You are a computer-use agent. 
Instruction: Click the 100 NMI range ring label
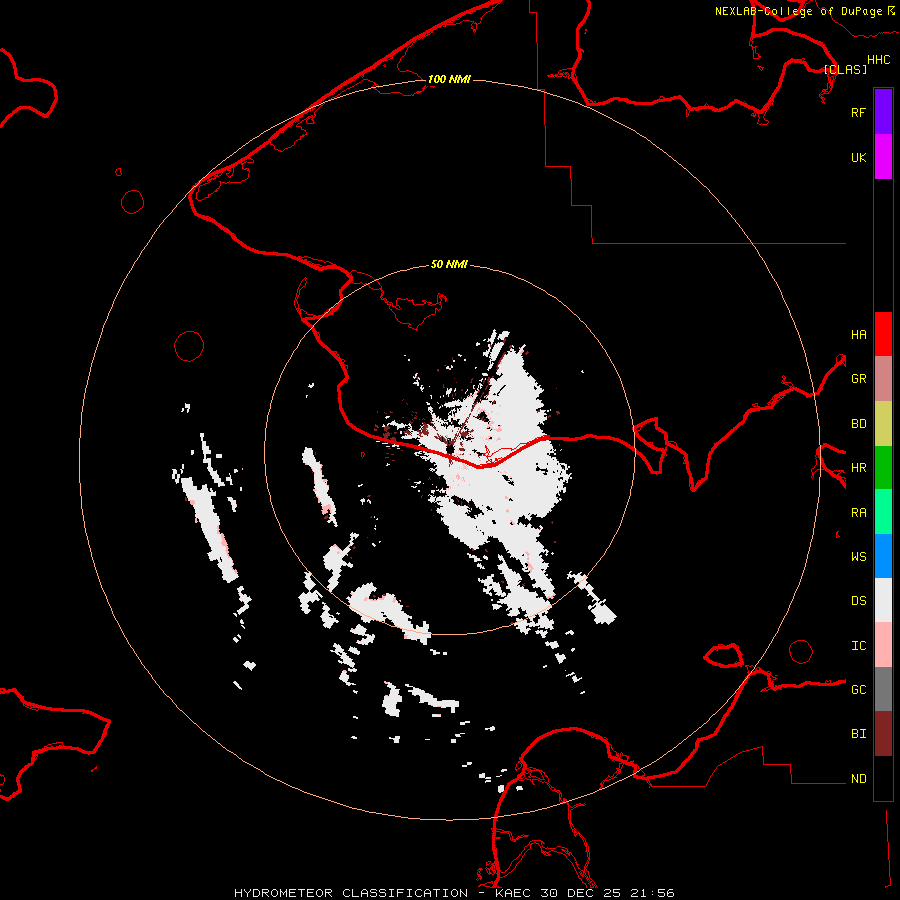click(449, 79)
